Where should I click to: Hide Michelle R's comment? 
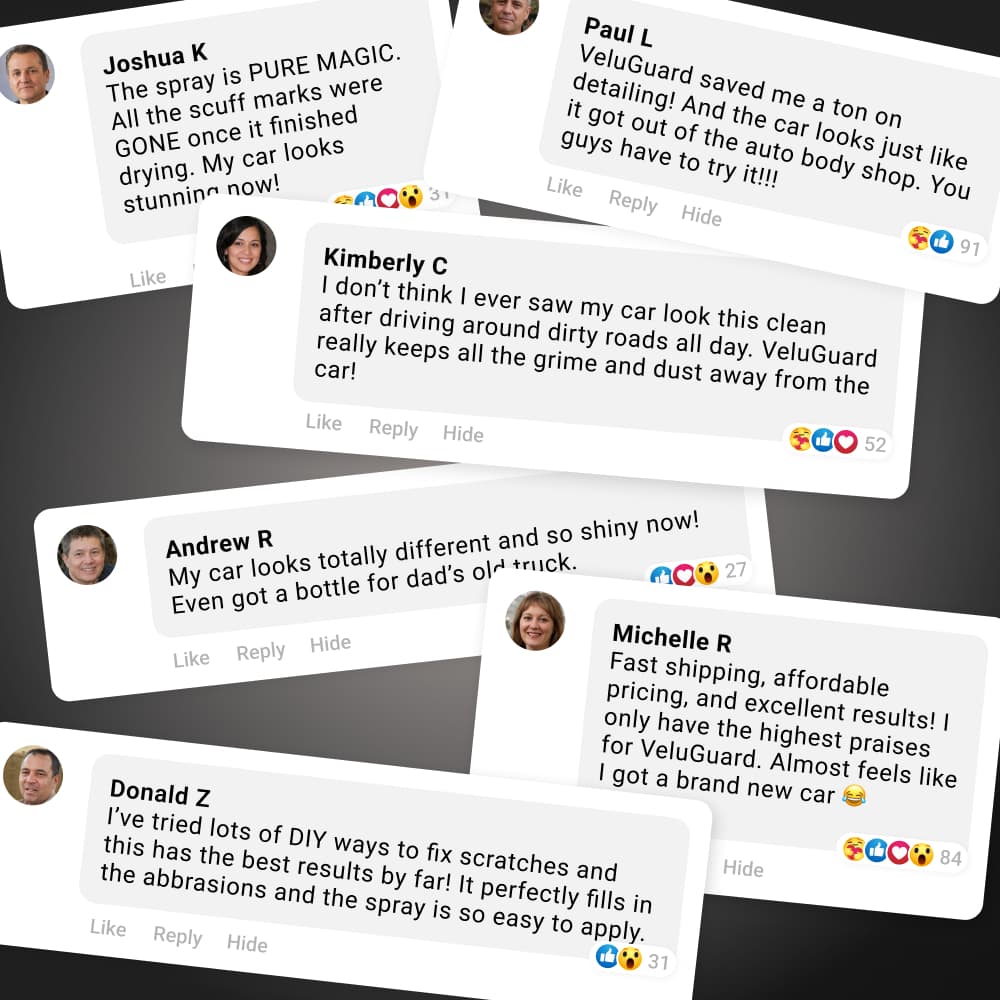(743, 868)
